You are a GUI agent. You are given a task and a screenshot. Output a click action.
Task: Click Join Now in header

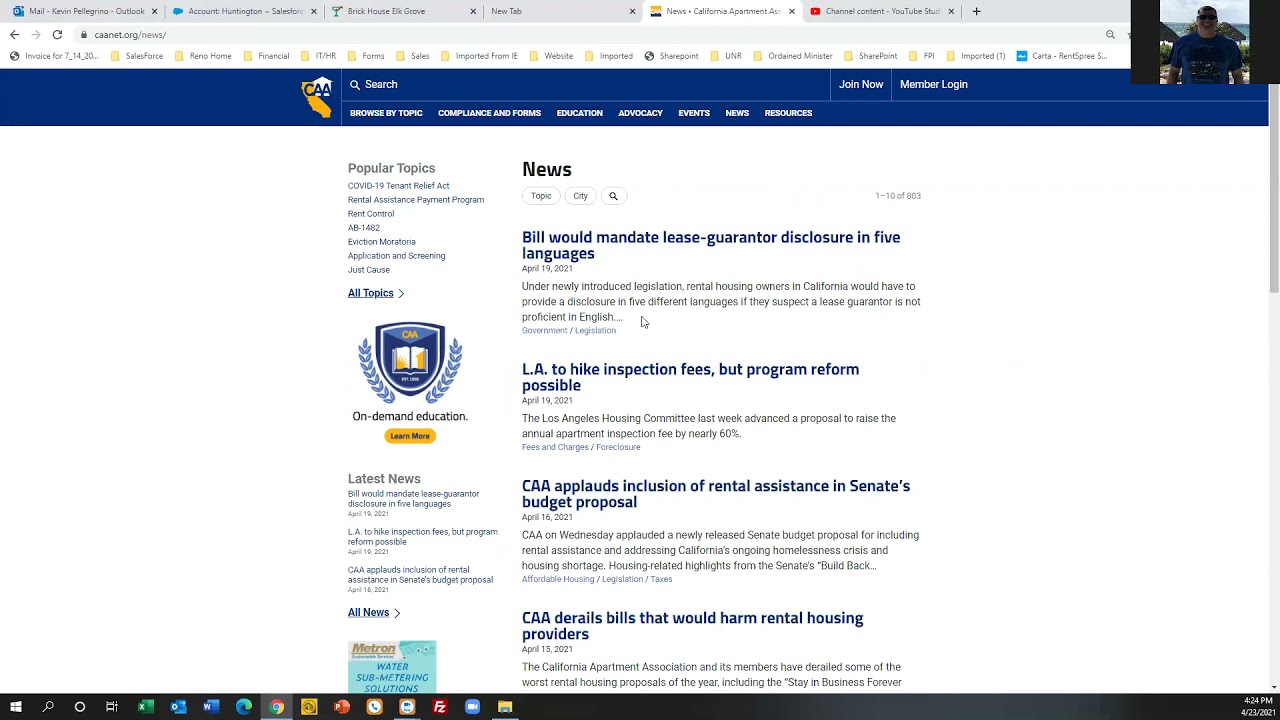(x=861, y=85)
